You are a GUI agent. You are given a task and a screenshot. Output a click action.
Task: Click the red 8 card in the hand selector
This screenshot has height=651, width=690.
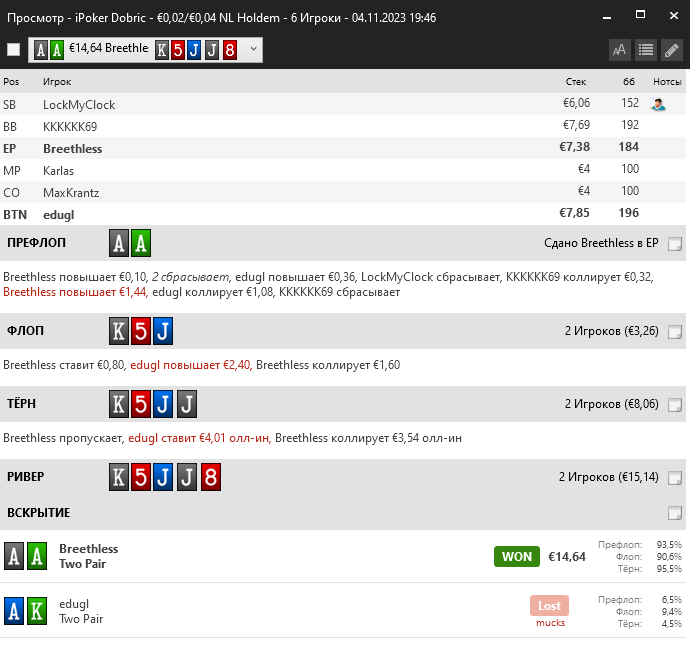pos(230,50)
